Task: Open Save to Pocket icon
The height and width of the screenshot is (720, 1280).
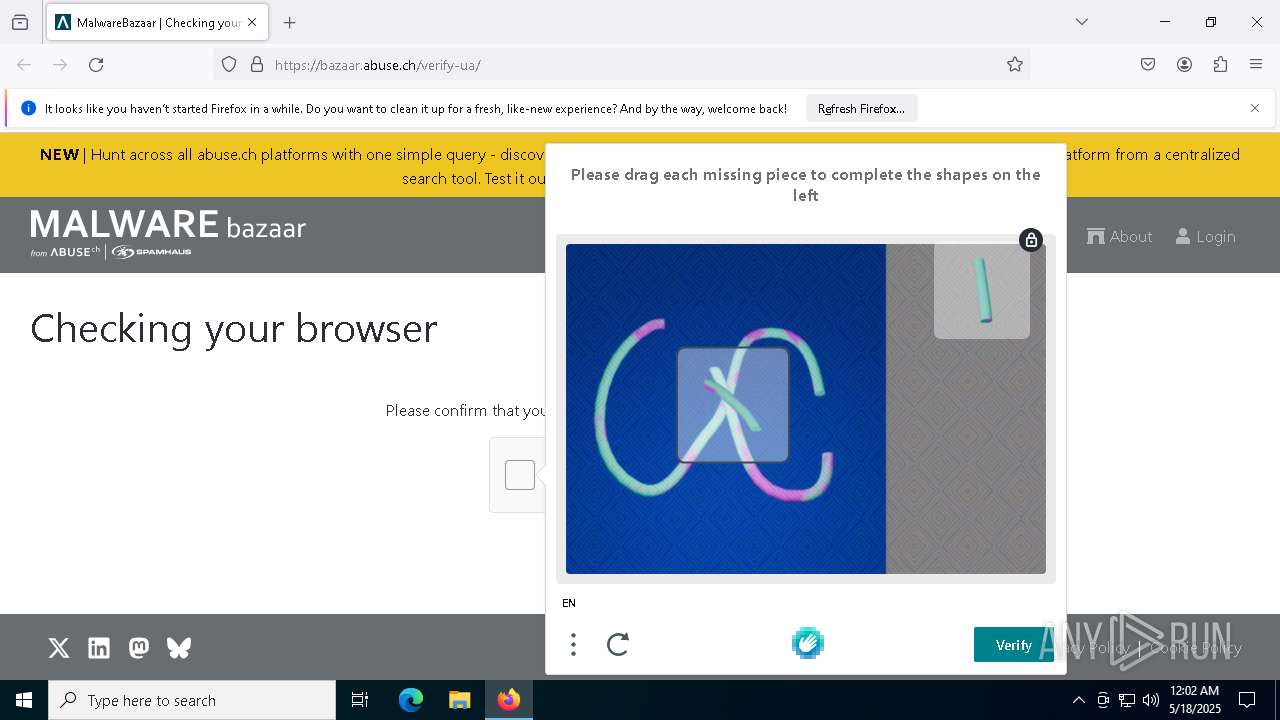Action: [1148, 65]
